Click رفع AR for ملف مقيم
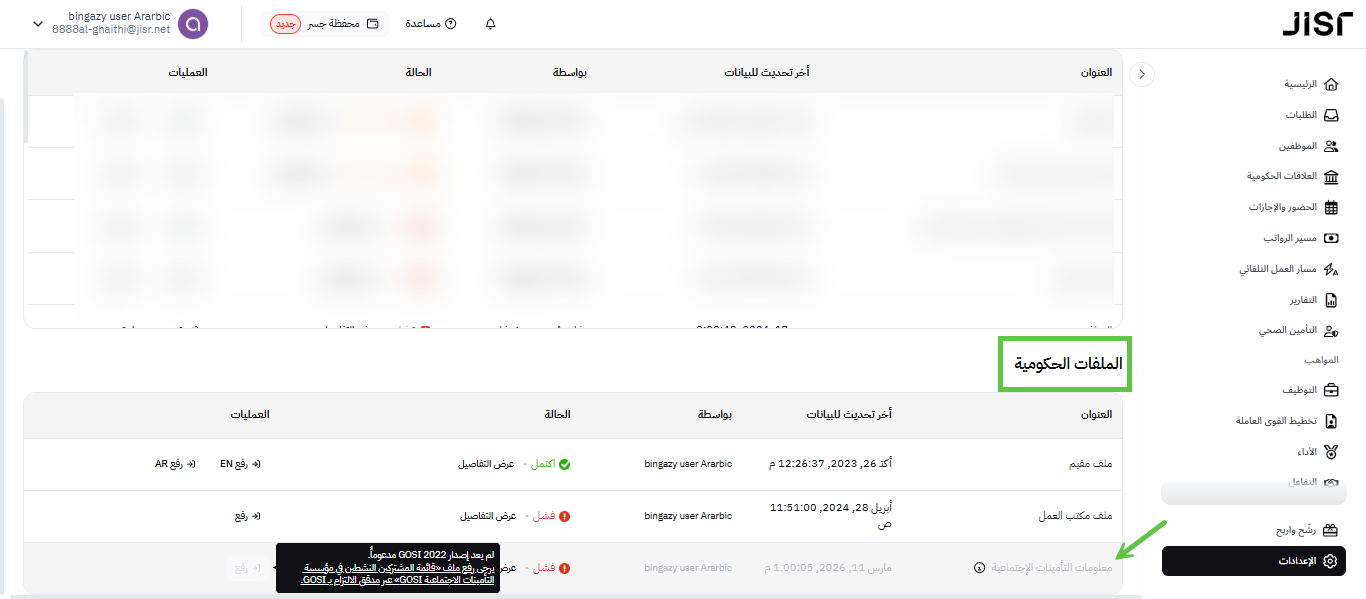Screen dimensions: 1366x599 [x=175, y=464]
